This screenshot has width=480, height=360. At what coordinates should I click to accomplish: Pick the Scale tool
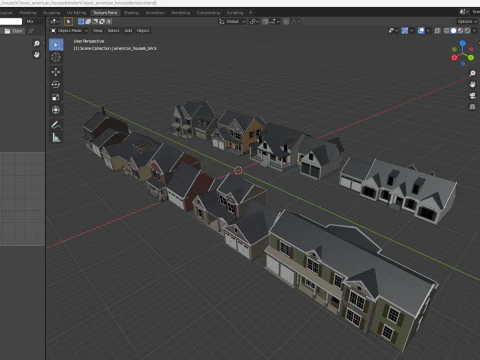56,97
